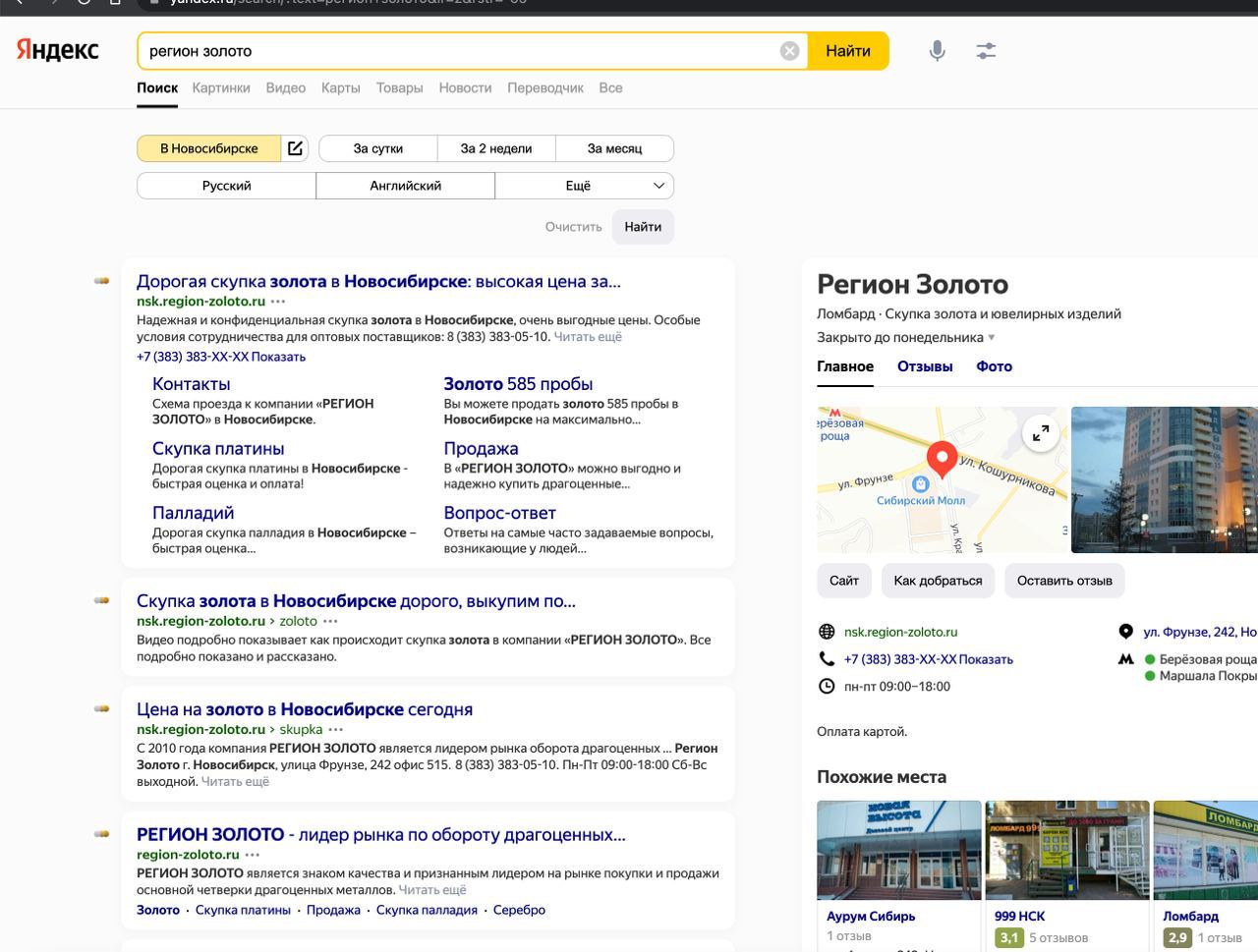Open the three-dot menu next to region-zoloto.ru

pos(253,855)
